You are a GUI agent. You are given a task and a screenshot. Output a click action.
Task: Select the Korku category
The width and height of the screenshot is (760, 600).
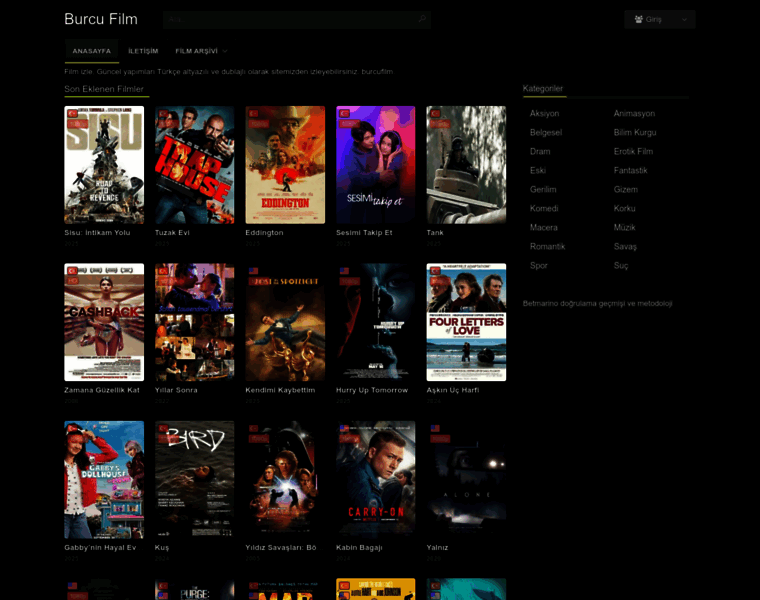coord(624,208)
